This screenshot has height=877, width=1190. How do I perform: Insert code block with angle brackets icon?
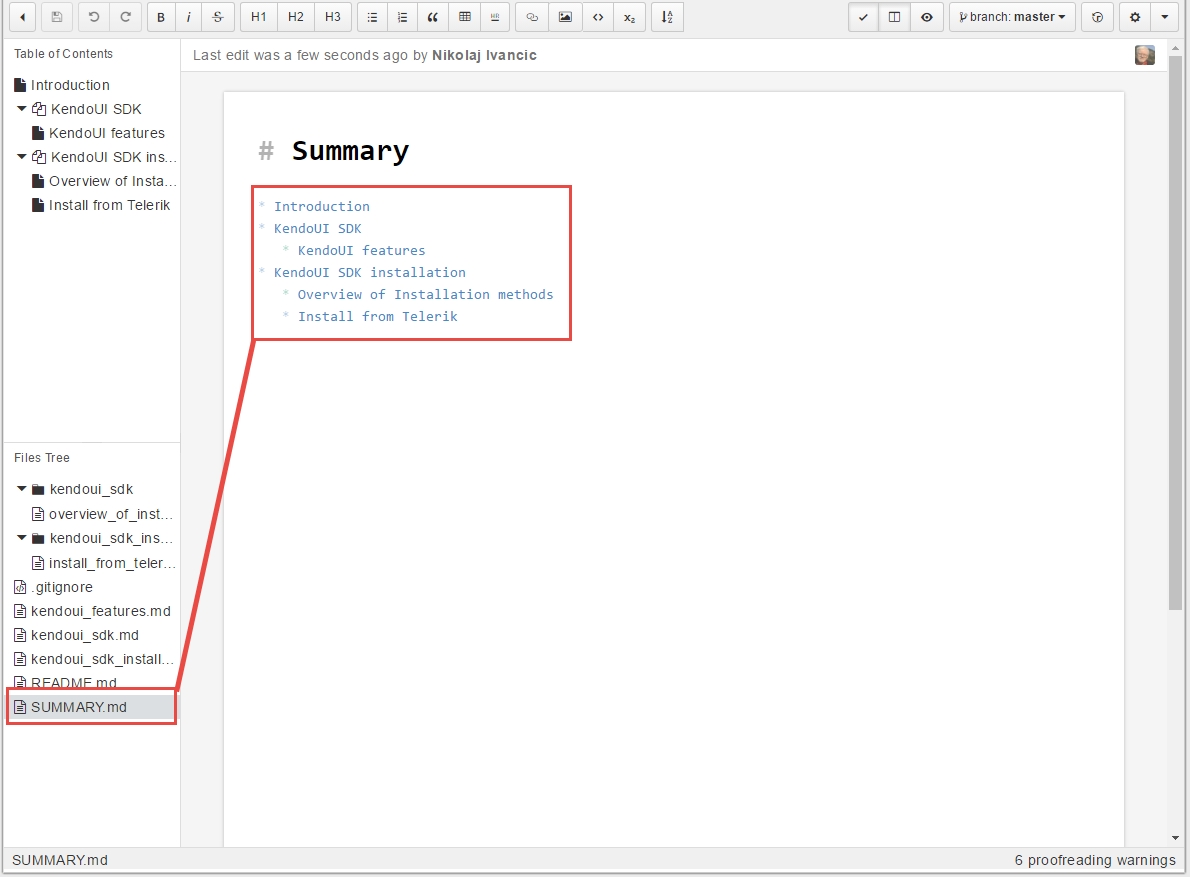point(598,17)
